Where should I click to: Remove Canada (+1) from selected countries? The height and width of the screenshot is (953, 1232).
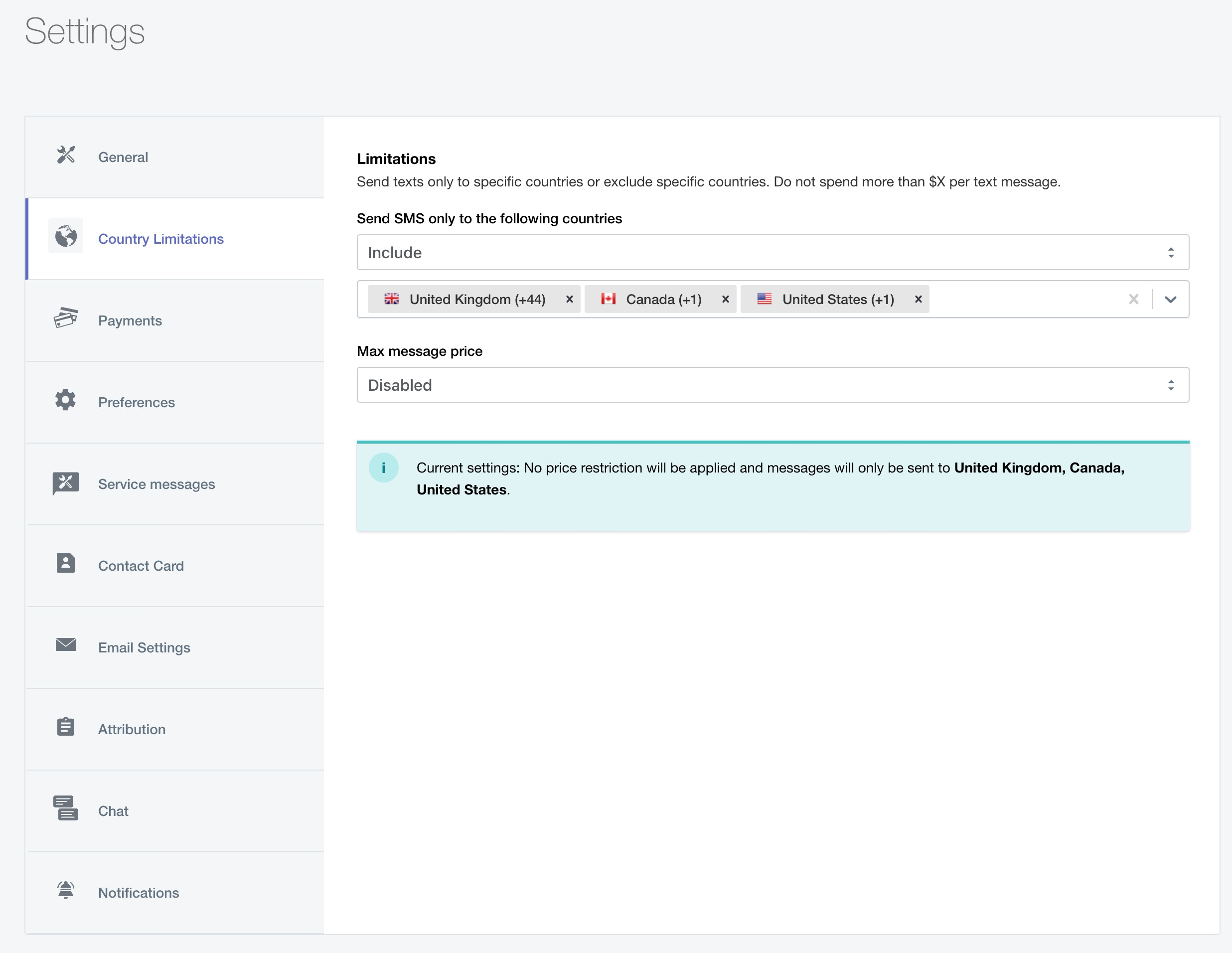coord(726,300)
